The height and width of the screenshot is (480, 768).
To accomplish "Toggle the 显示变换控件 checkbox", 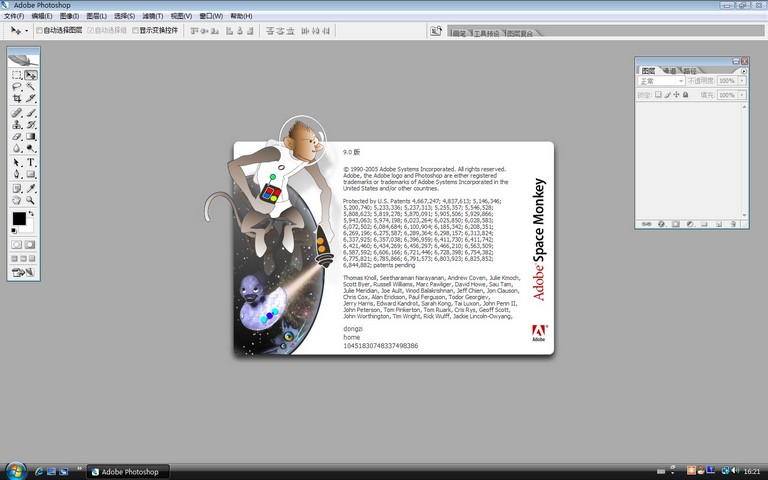I will (135, 30).
